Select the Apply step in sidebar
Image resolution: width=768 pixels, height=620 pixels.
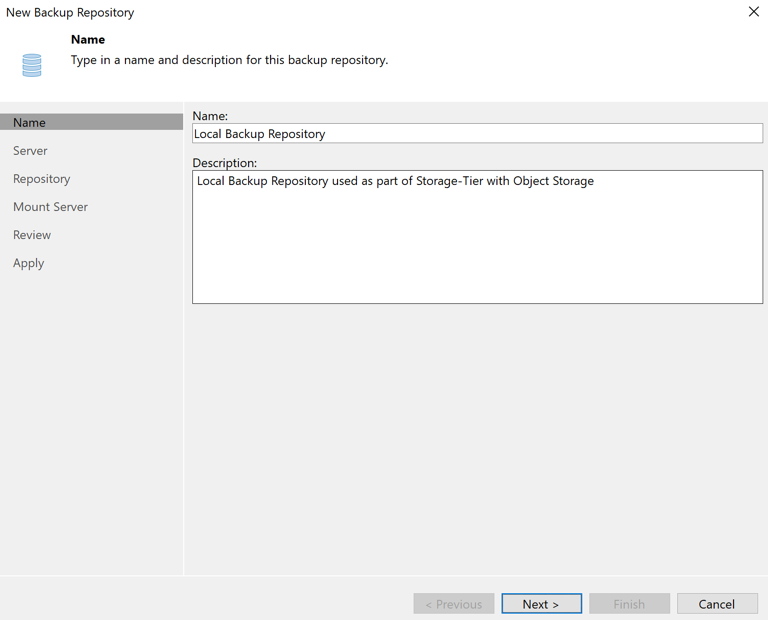click(28, 262)
